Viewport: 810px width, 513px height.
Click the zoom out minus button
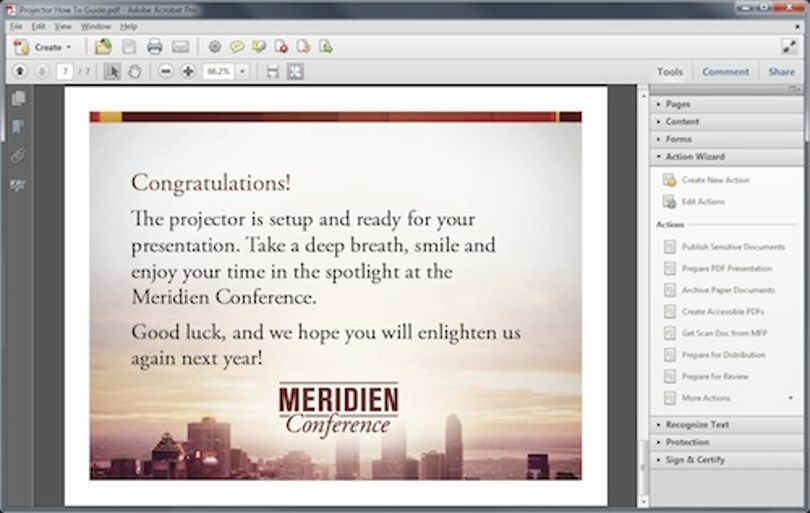(165, 71)
